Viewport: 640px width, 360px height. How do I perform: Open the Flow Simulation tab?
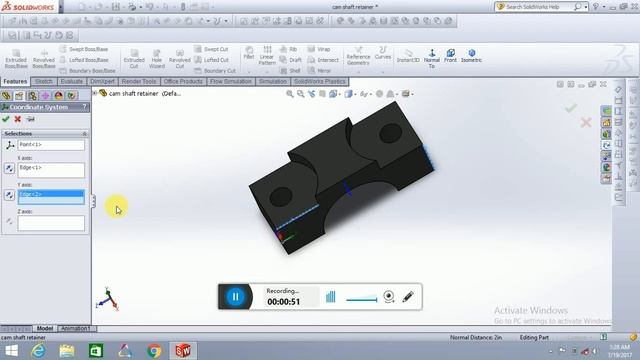click(231, 81)
